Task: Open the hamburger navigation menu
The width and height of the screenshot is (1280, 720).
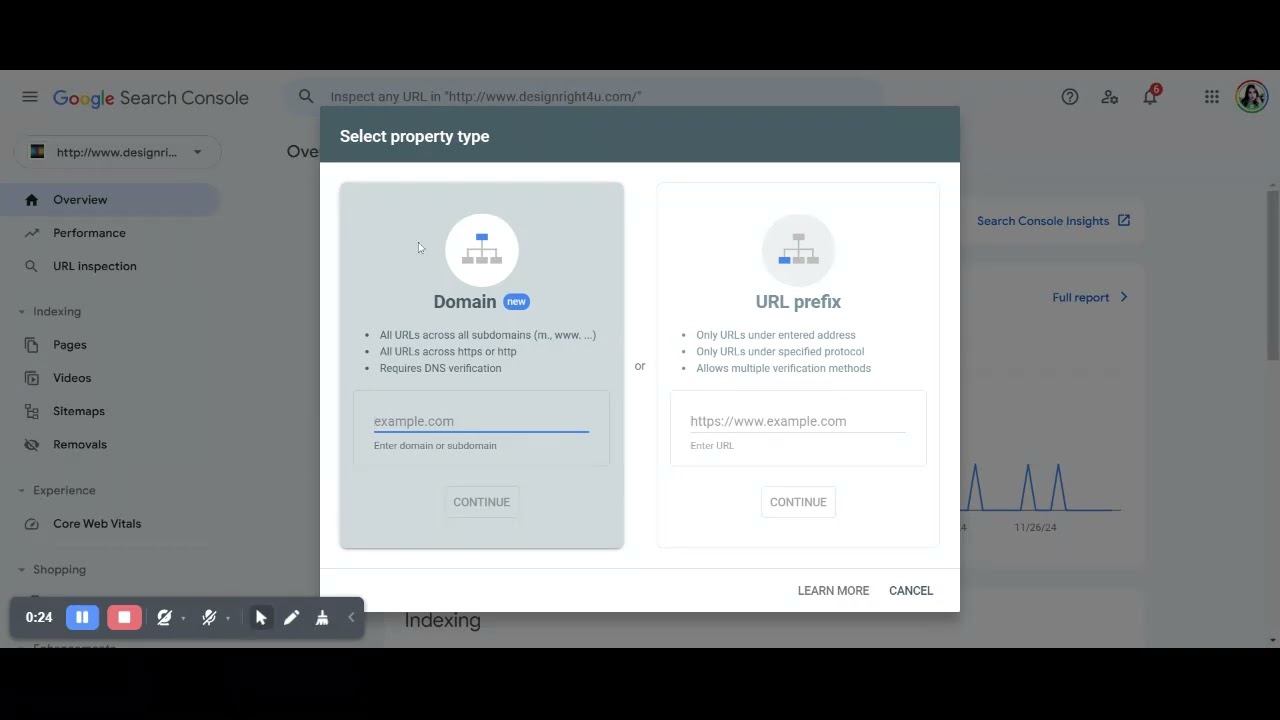Action: 30,97
